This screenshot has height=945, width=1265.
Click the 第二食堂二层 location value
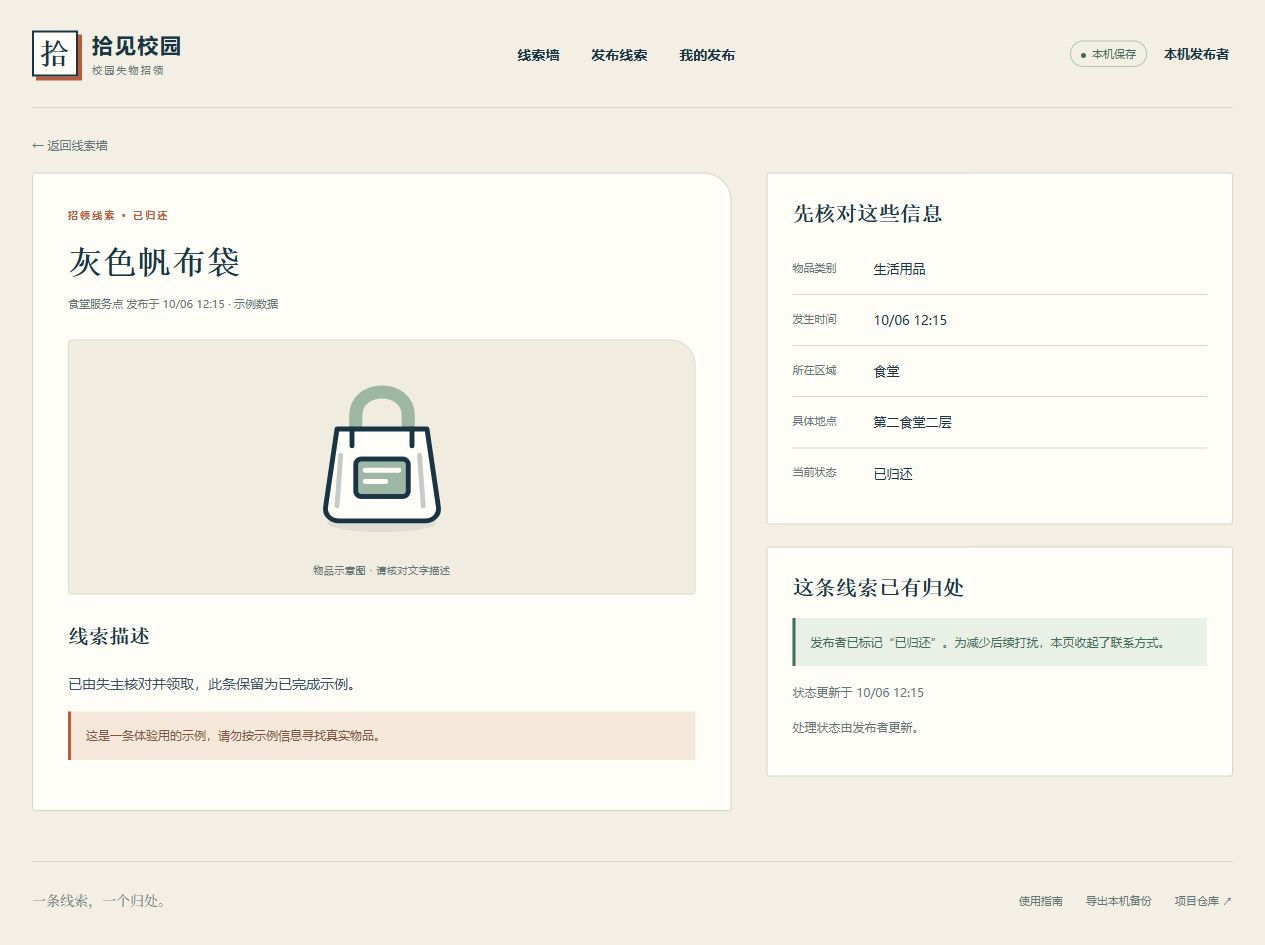coord(912,422)
